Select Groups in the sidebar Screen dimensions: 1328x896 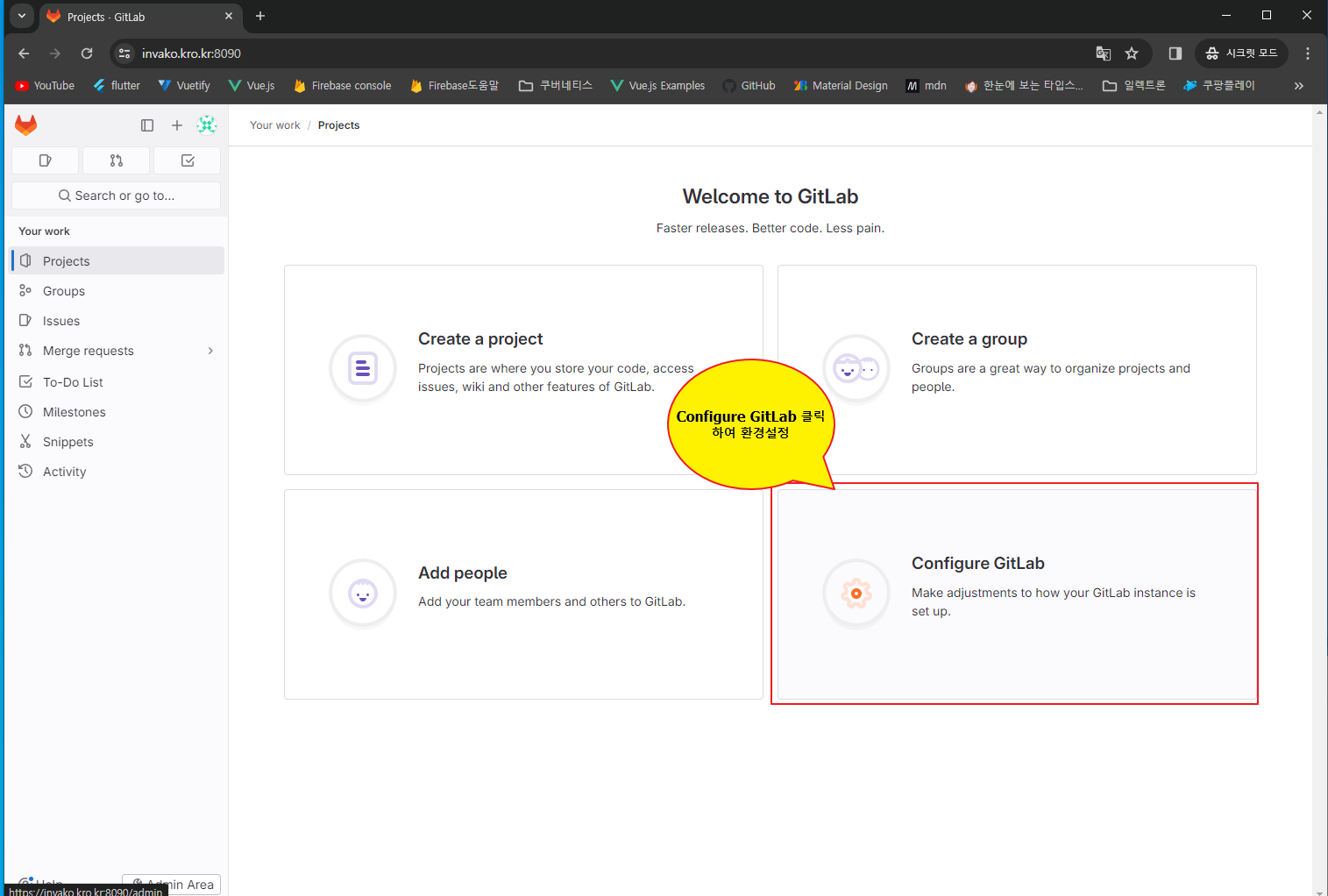tap(117, 291)
